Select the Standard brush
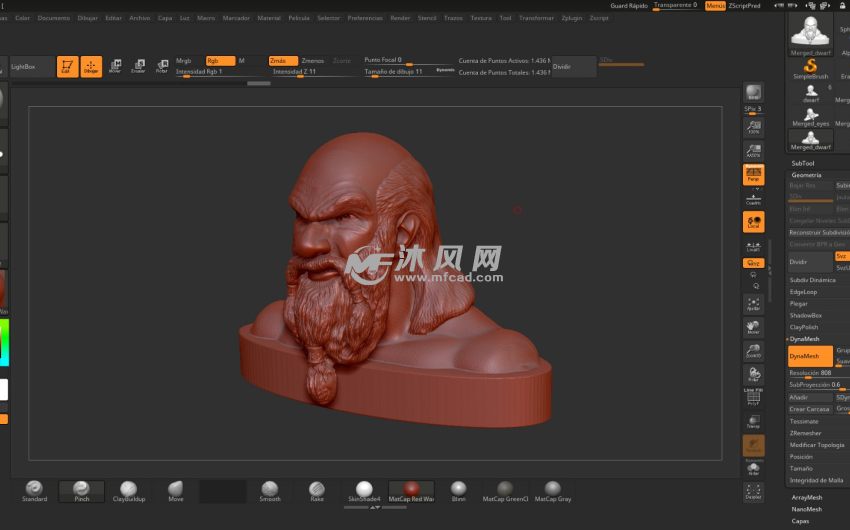 click(x=34, y=490)
